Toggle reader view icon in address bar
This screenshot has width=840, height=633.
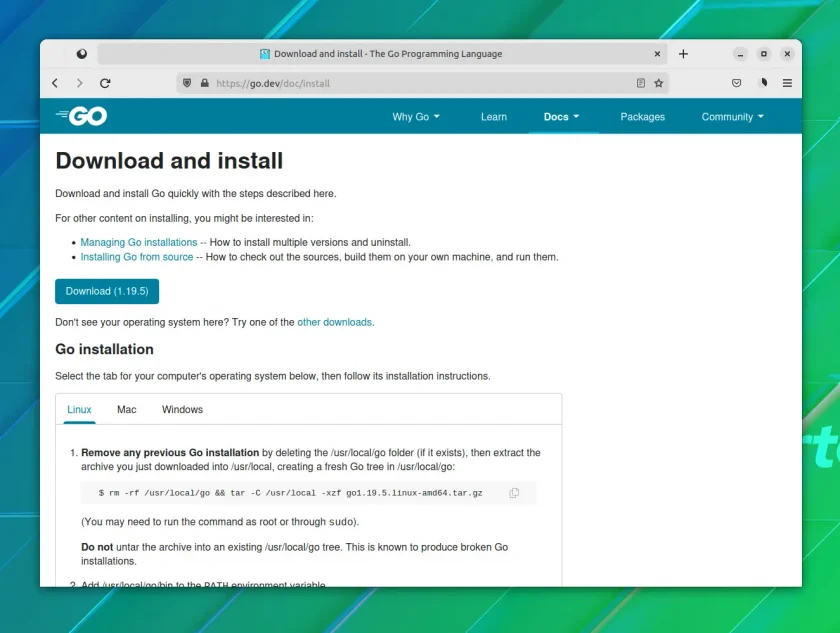point(641,83)
